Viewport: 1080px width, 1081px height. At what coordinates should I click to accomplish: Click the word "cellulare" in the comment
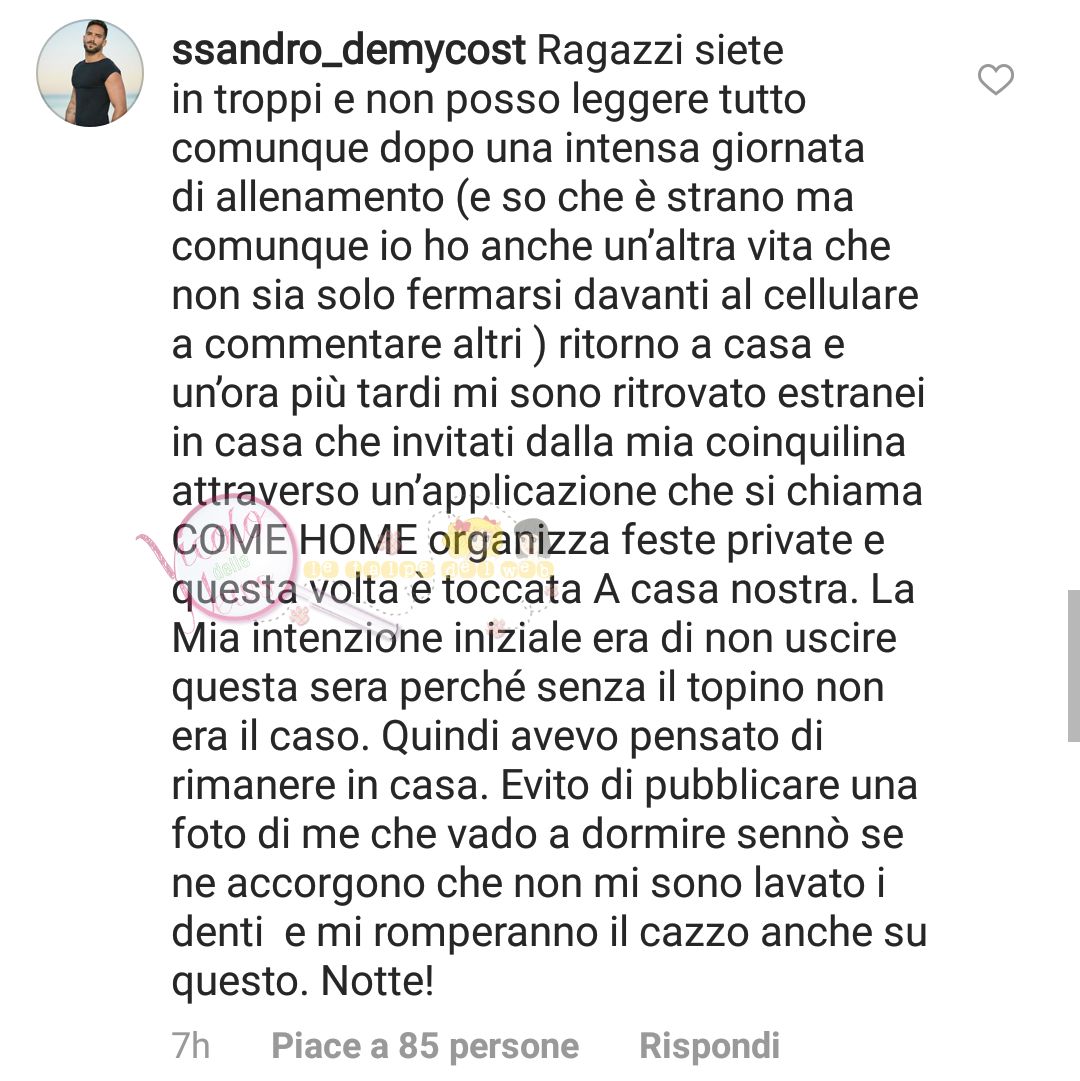[x=841, y=295]
